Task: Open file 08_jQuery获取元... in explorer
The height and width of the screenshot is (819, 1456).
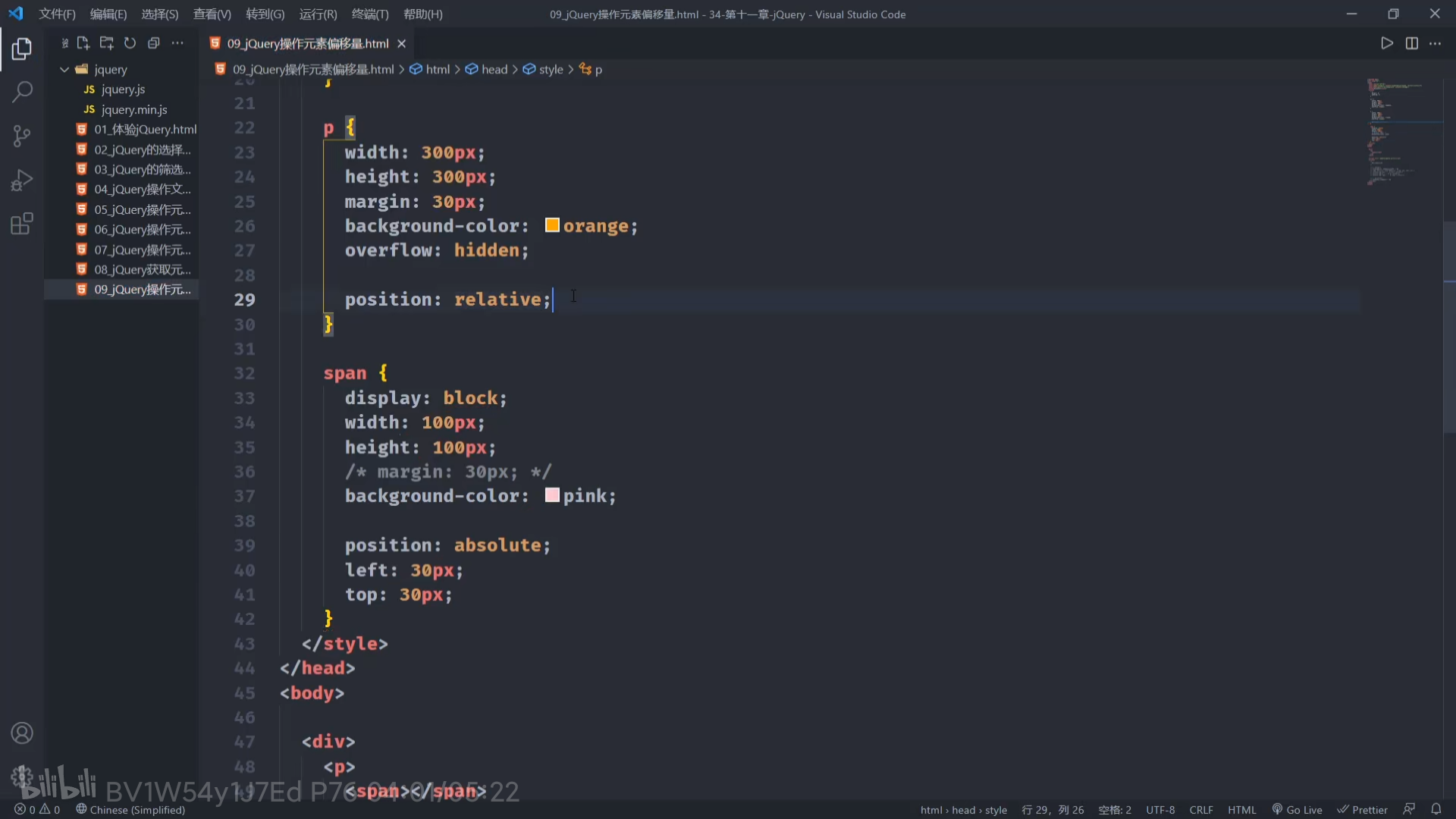Action: (x=142, y=269)
